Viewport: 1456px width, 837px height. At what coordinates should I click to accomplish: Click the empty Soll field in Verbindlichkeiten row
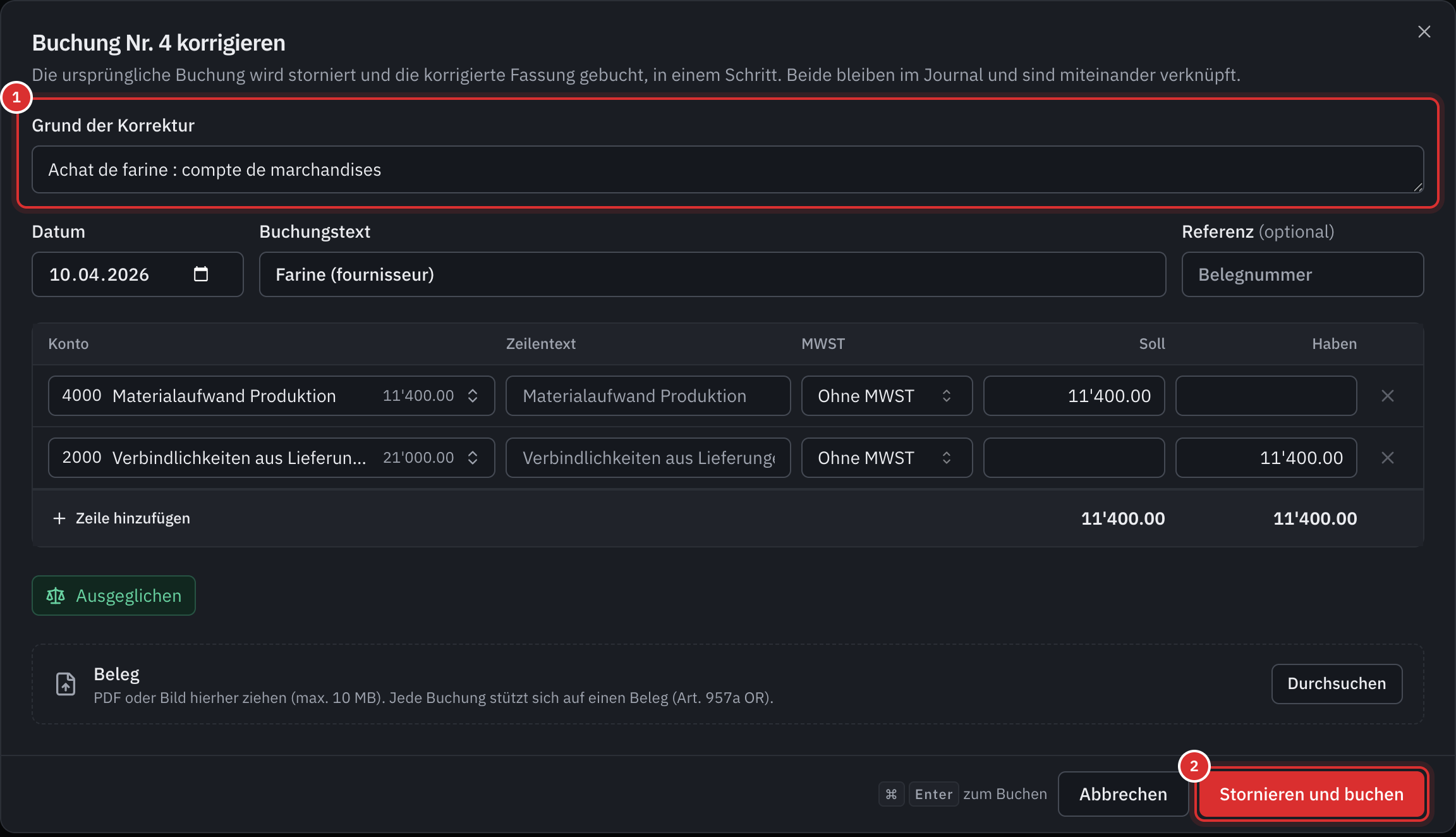tap(1074, 458)
